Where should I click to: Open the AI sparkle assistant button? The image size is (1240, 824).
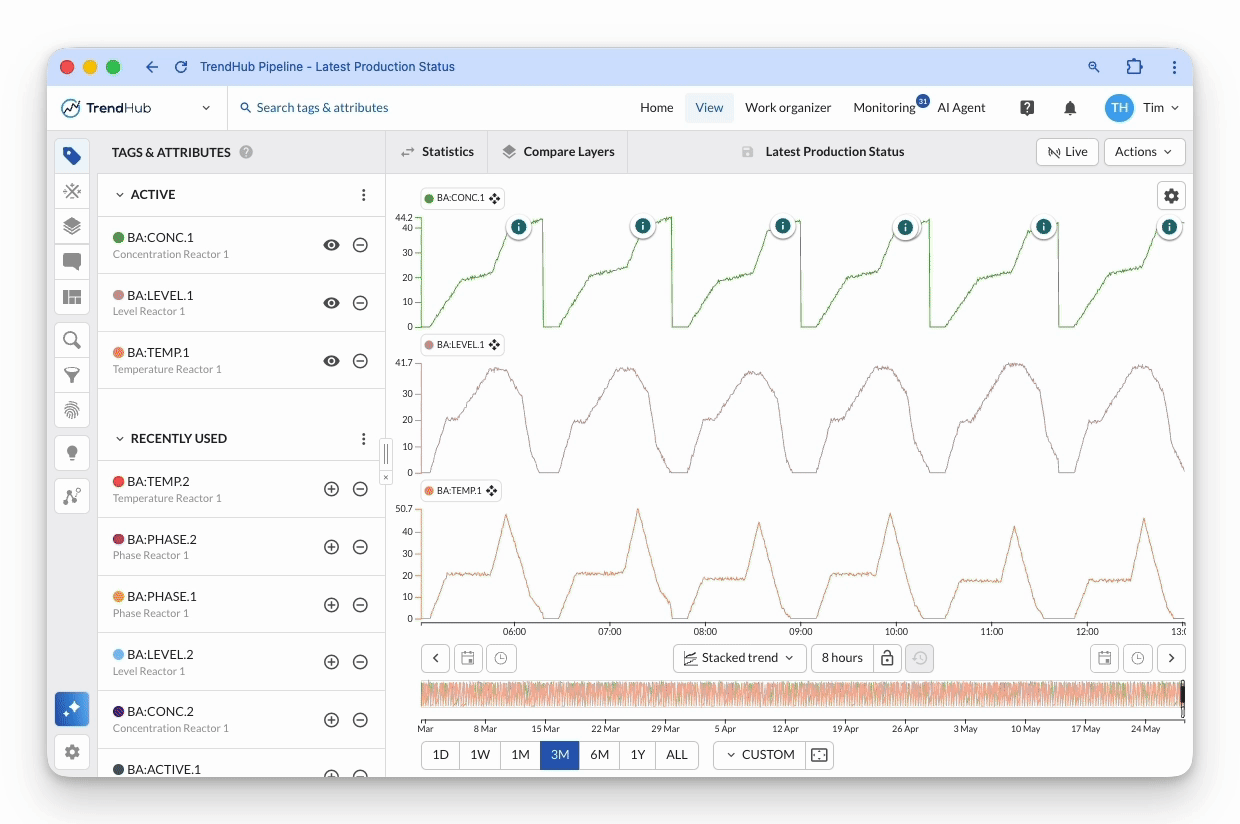click(72, 709)
